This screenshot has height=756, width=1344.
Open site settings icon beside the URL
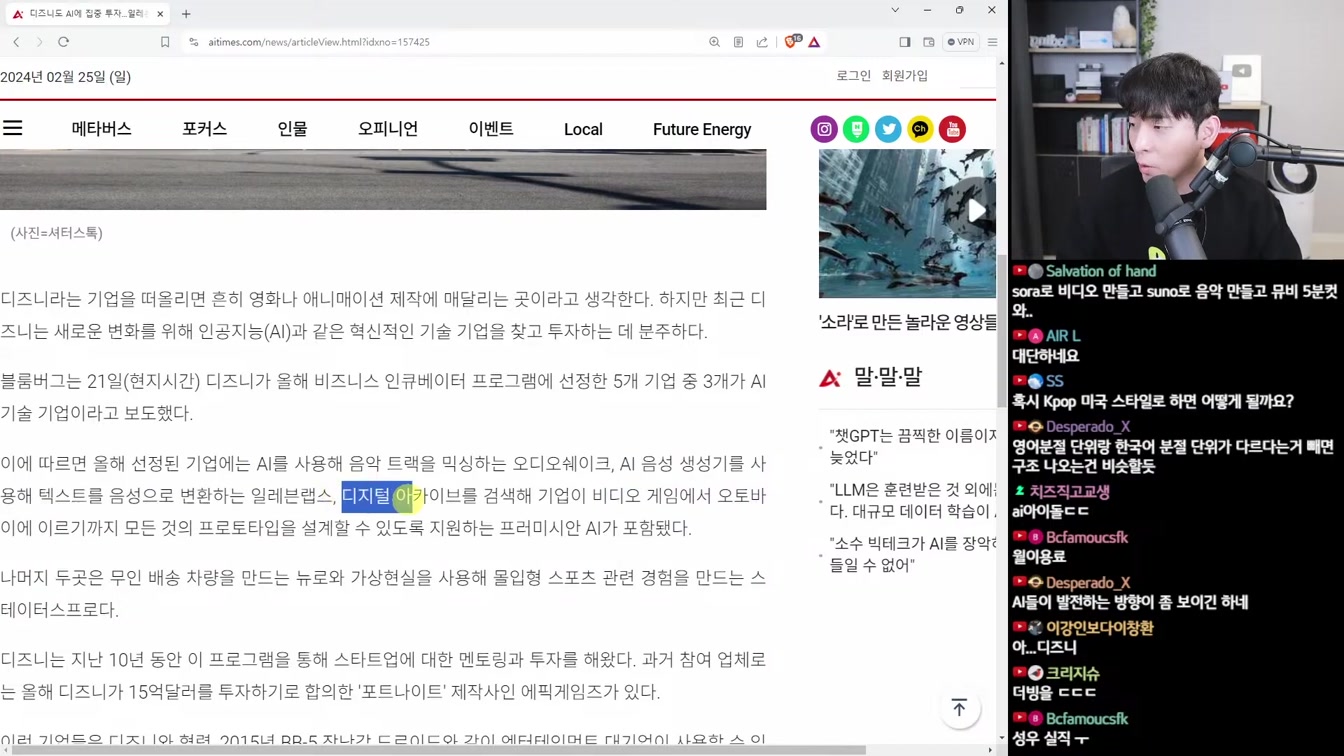[194, 42]
